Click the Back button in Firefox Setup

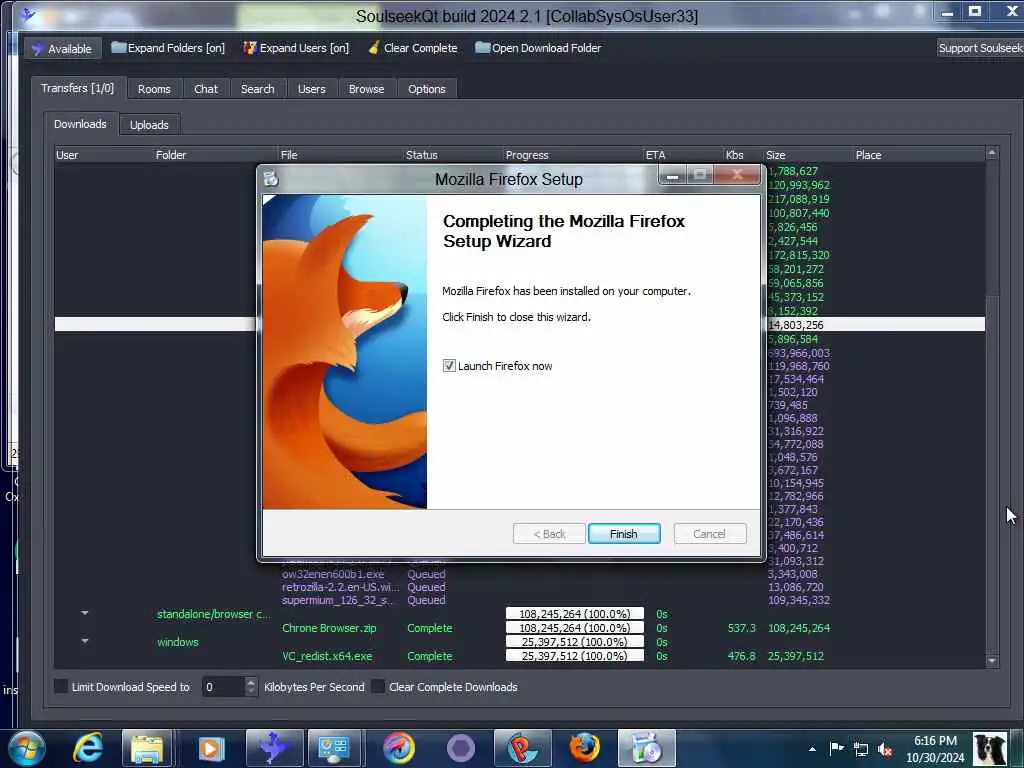[x=549, y=534]
